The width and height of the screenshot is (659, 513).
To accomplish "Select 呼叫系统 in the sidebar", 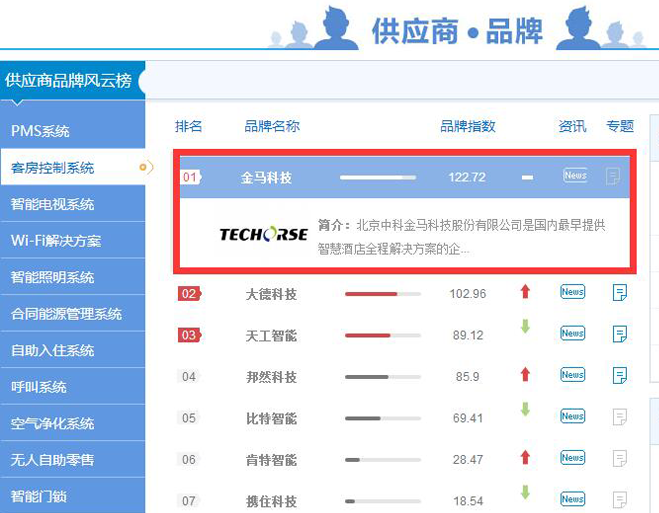I will (73, 387).
